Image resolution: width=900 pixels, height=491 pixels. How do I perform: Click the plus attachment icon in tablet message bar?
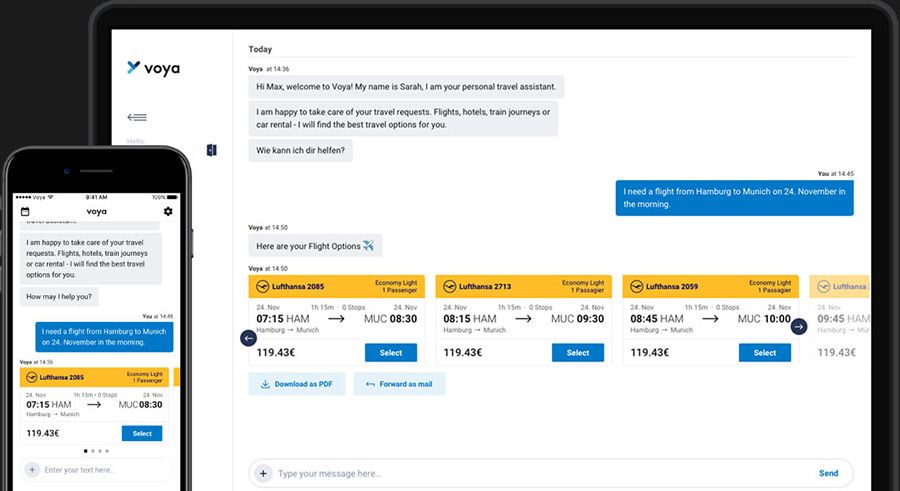coord(263,473)
